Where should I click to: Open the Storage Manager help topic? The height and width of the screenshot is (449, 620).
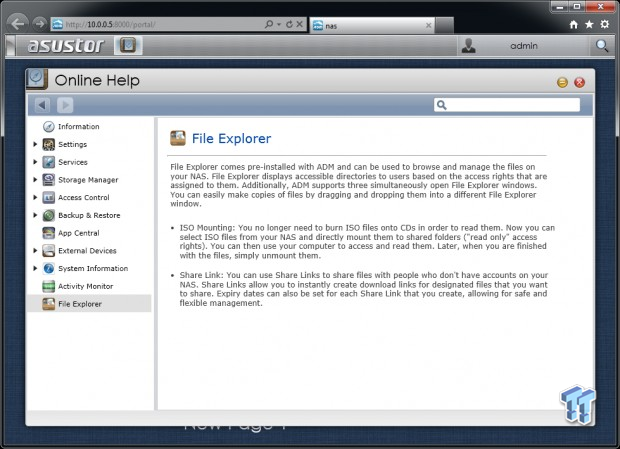(x=88, y=180)
